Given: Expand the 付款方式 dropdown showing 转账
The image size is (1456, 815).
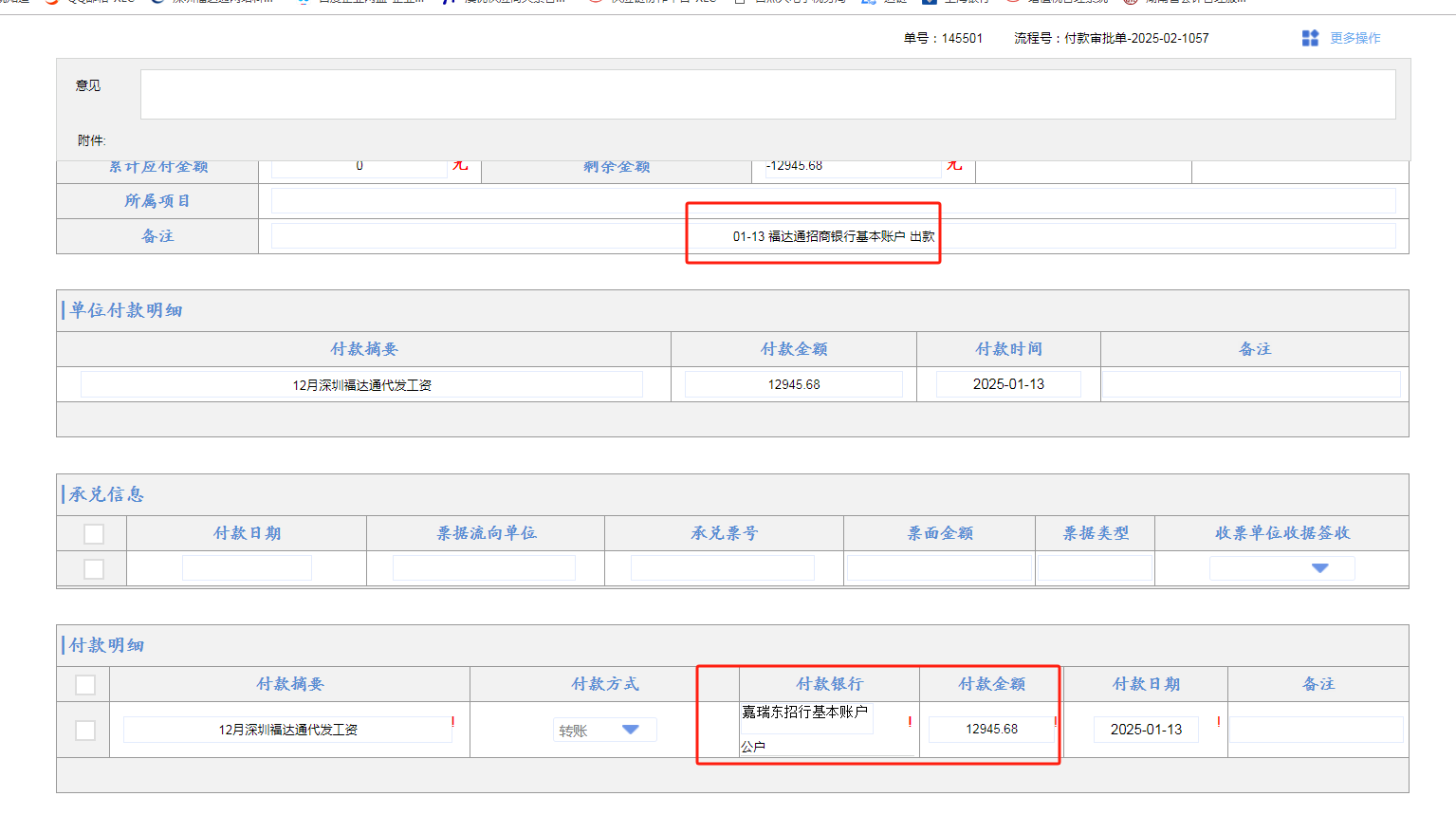Looking at the screenshot, I should 630,730.
